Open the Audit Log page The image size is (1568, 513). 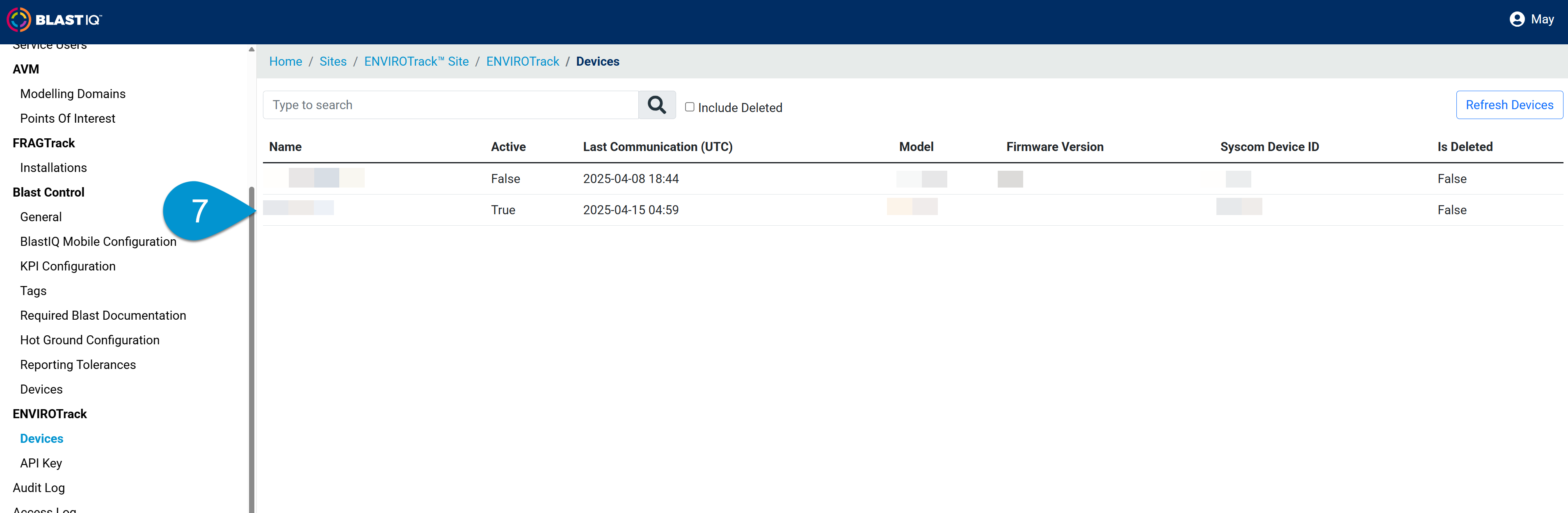(x=38, y=488)
